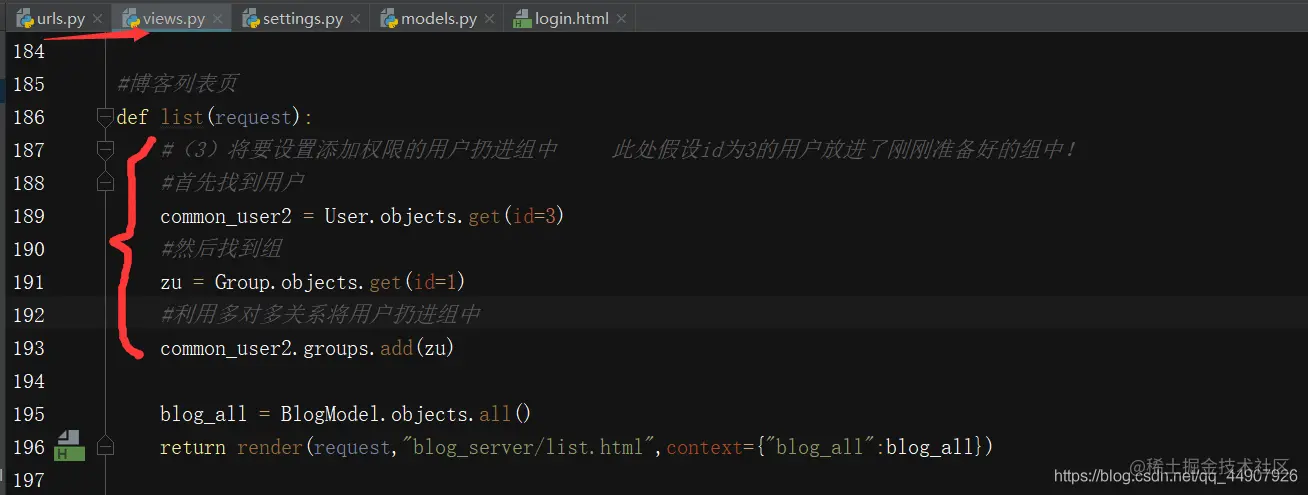This screenshot has width=1308, height=495.
Task: Place cursor on the #博客列表页 comment
Action: [x=177, y=84]
